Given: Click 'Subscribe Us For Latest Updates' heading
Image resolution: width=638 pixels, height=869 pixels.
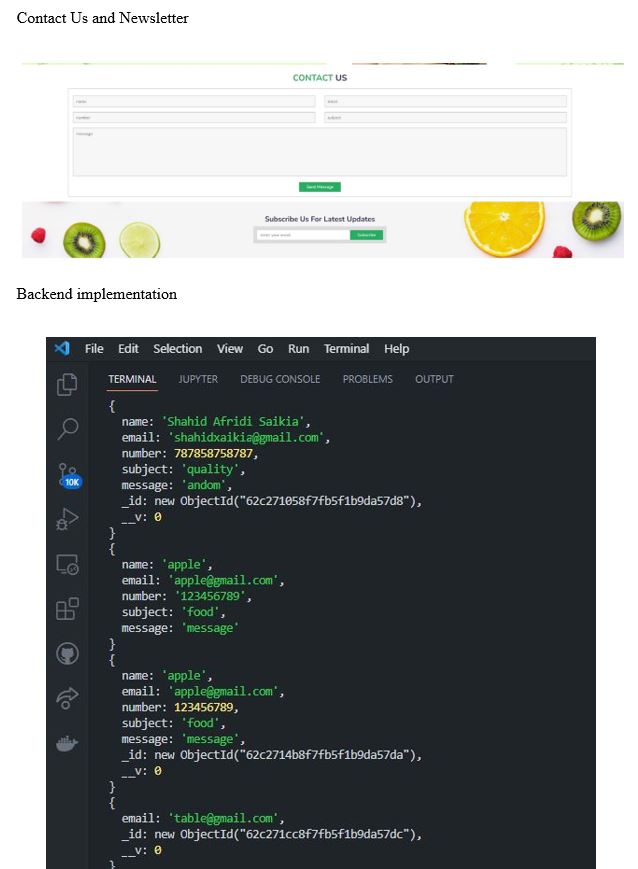Looking at the screenshot, I should click(x=320, y=219).
